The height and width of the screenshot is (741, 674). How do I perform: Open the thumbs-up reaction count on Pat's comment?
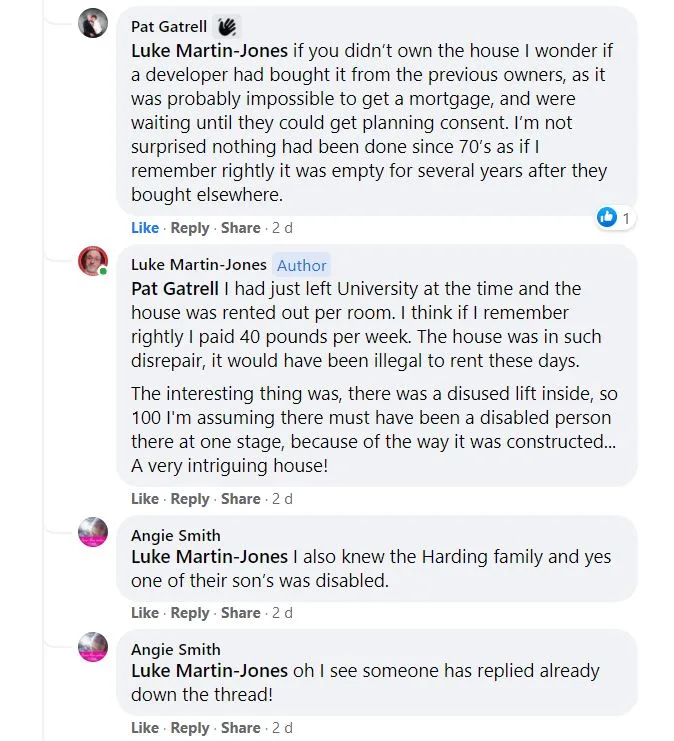click(614, 216)
